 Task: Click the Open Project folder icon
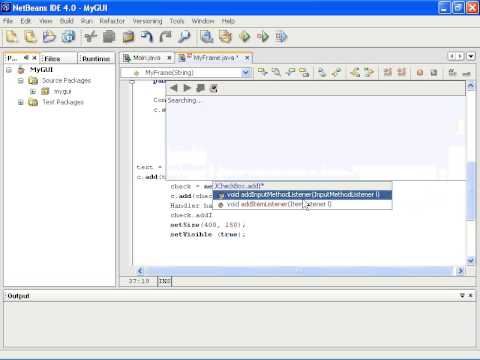(49, 36)
